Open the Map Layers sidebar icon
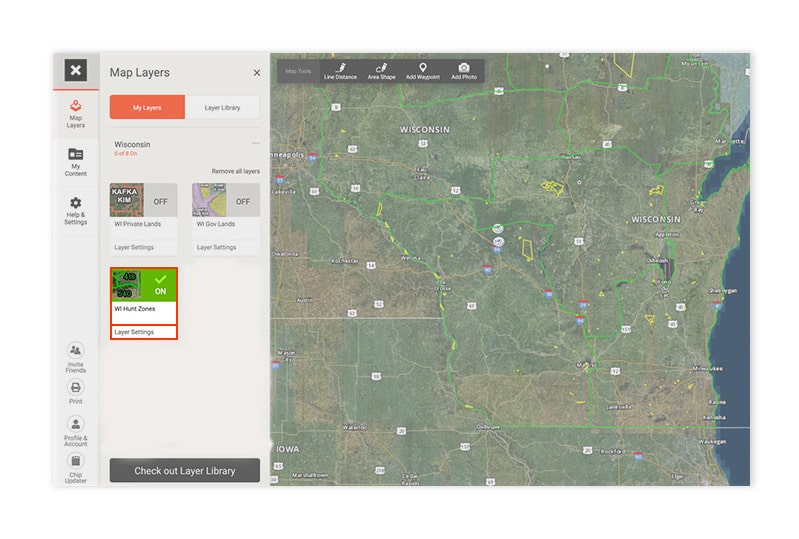This screenshot has height=539, width=799. point(76,108)
